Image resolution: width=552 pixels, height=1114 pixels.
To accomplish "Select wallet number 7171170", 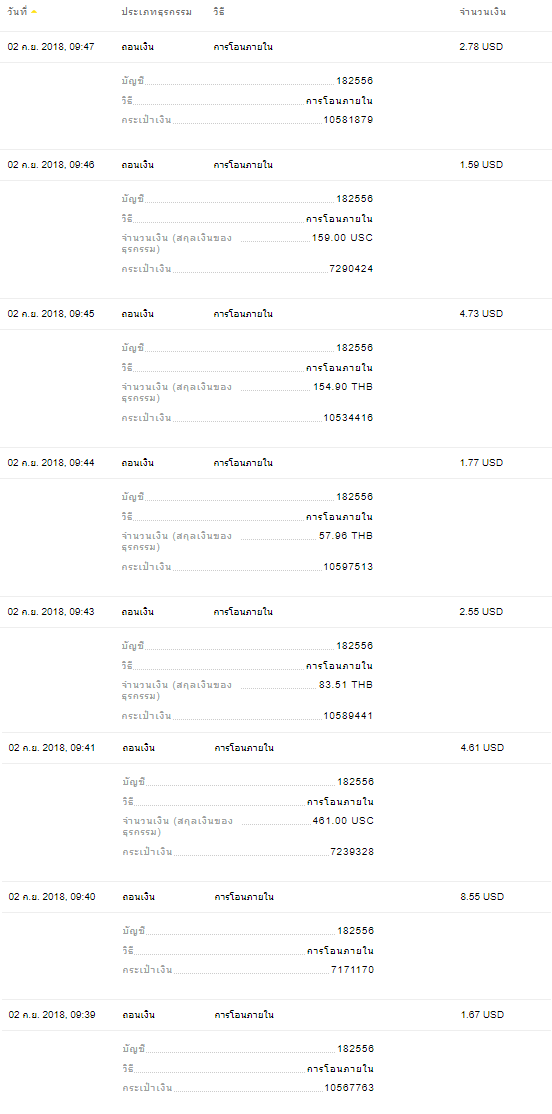I will [x=352, y=970].
